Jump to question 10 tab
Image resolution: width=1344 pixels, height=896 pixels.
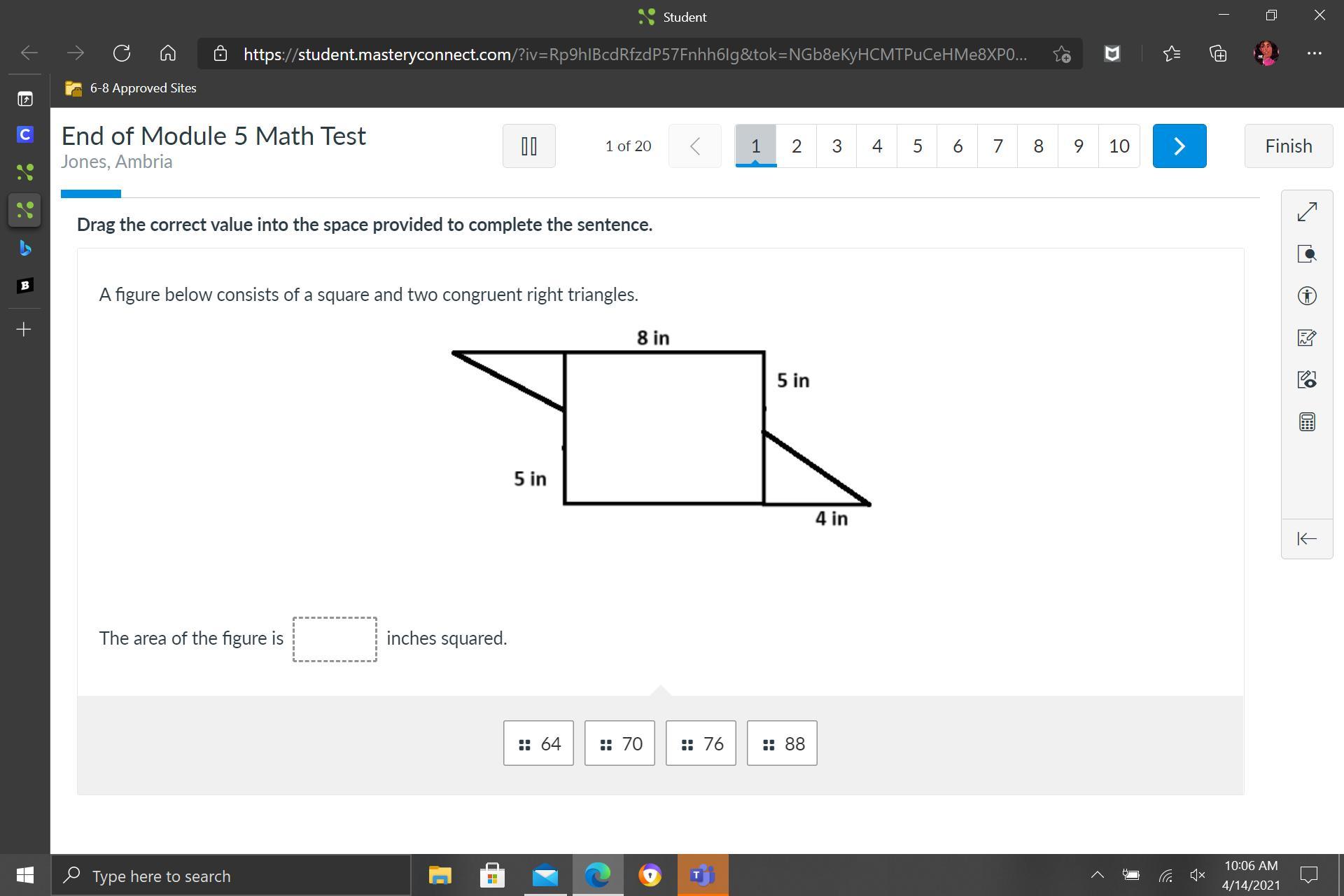tap(1119, 146)
